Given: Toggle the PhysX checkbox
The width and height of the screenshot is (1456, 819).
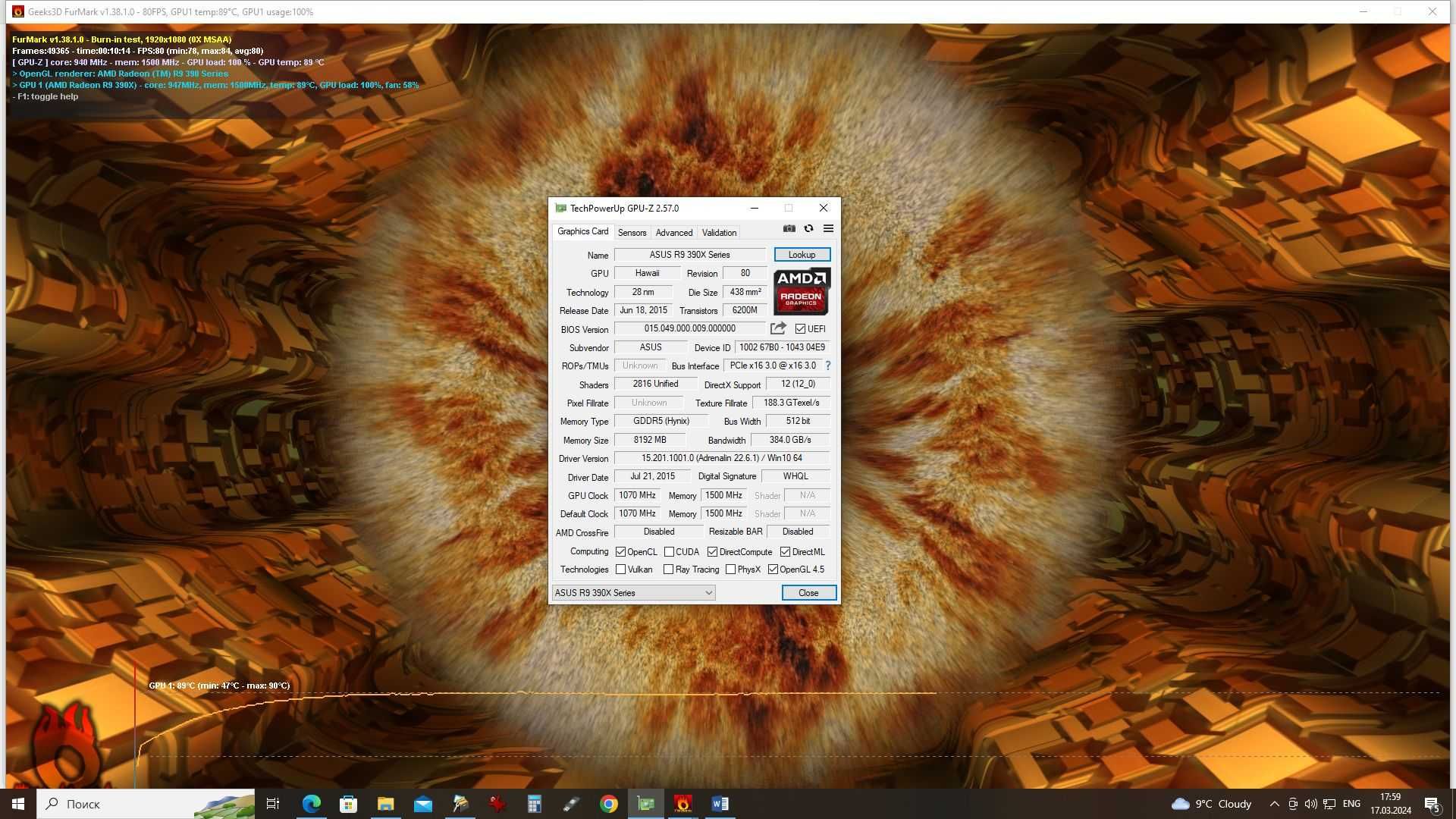Looking at the screenshot, I should tap(730, 570).
